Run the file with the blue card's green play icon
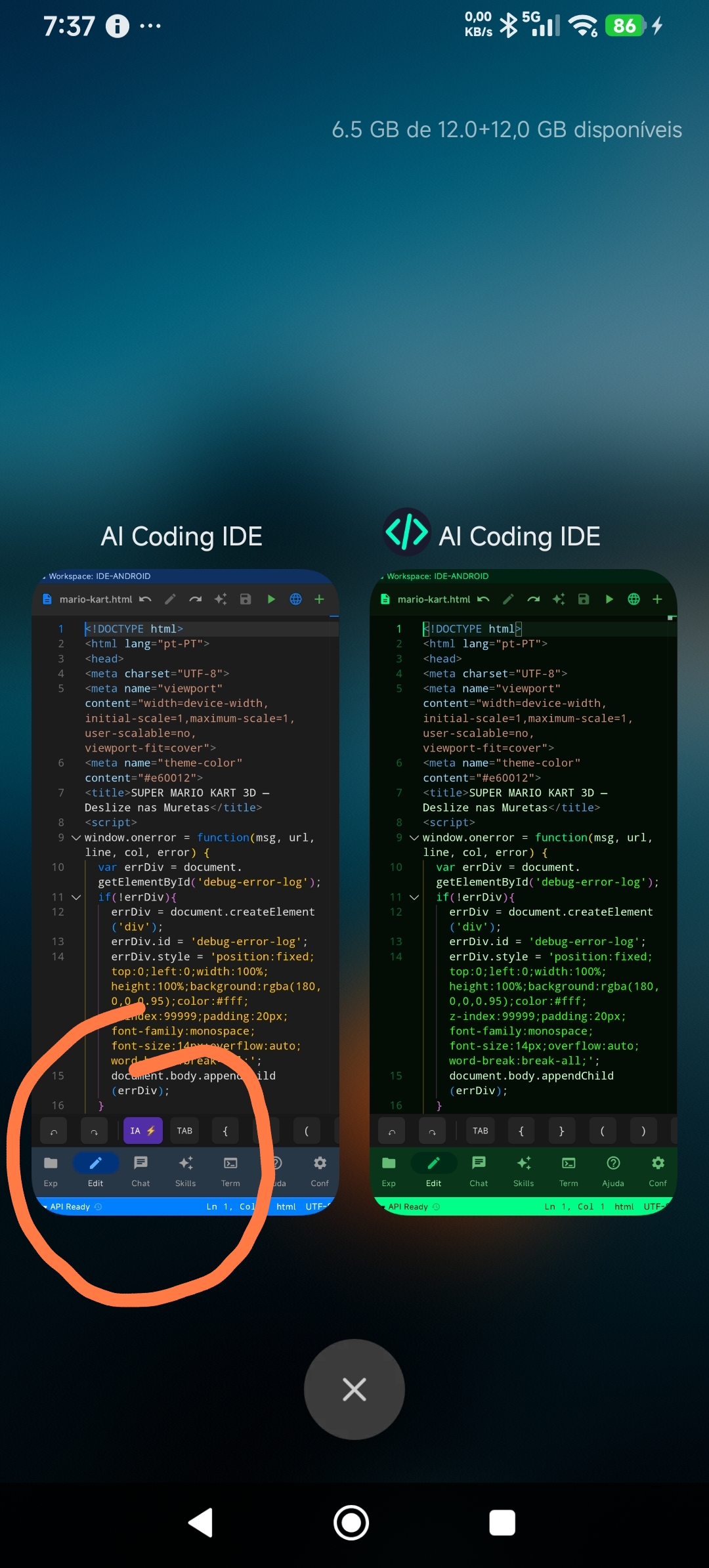Viewport: 709px width, 1568px height. 270,599
